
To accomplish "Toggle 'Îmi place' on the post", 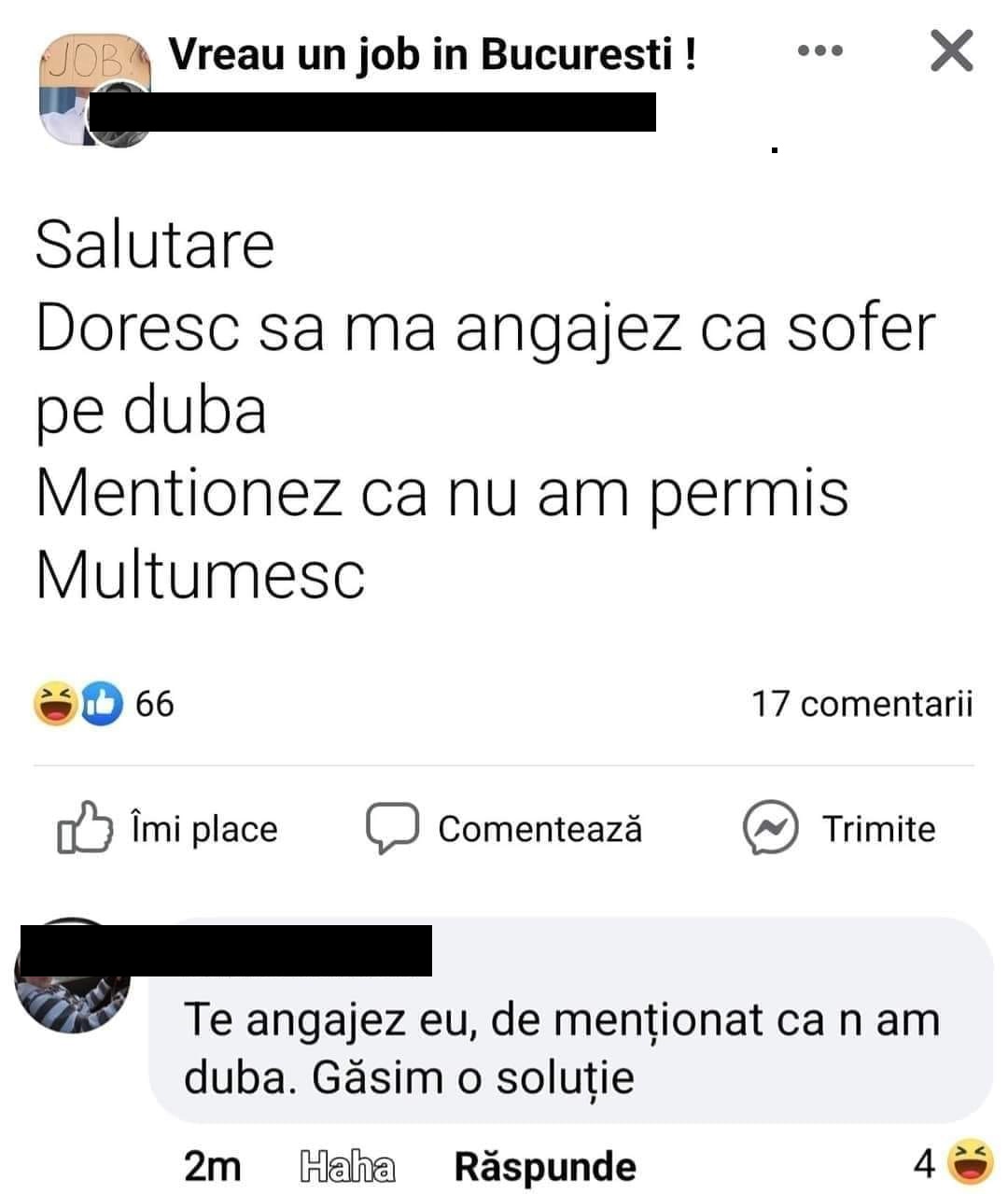I will pos(168,828).
